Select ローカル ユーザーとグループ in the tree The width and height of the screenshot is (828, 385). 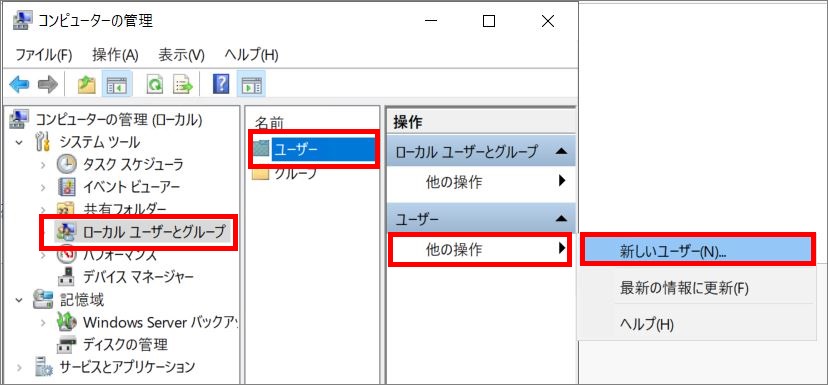tap(154, 231)
